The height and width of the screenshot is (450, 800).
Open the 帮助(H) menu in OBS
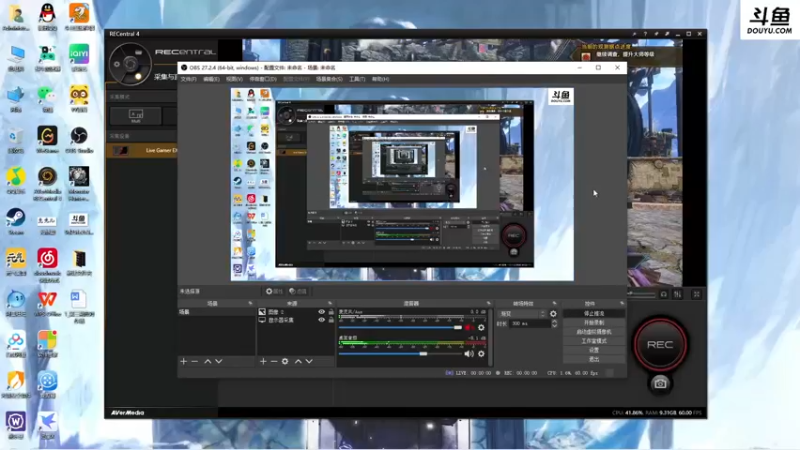point(380,79)
